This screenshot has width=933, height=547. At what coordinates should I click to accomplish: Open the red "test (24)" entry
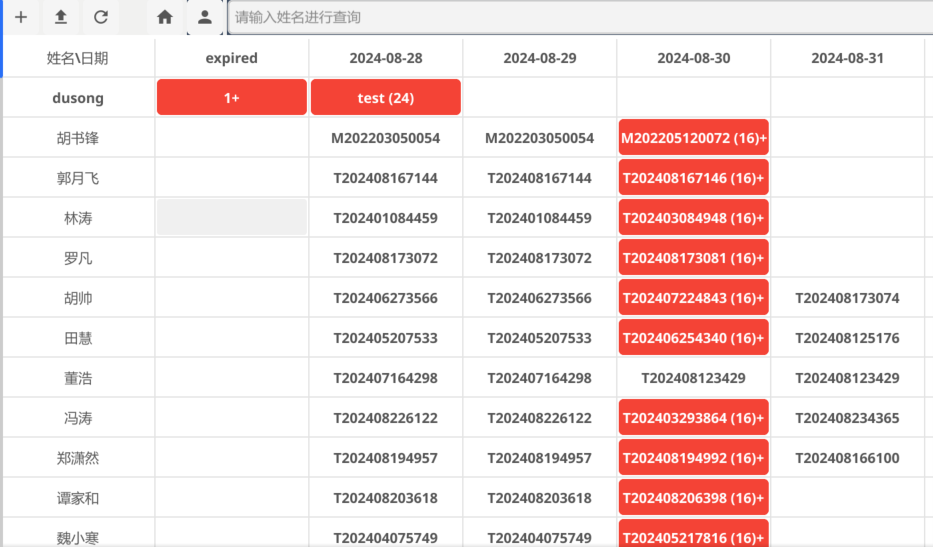click(x=386, y=98)
